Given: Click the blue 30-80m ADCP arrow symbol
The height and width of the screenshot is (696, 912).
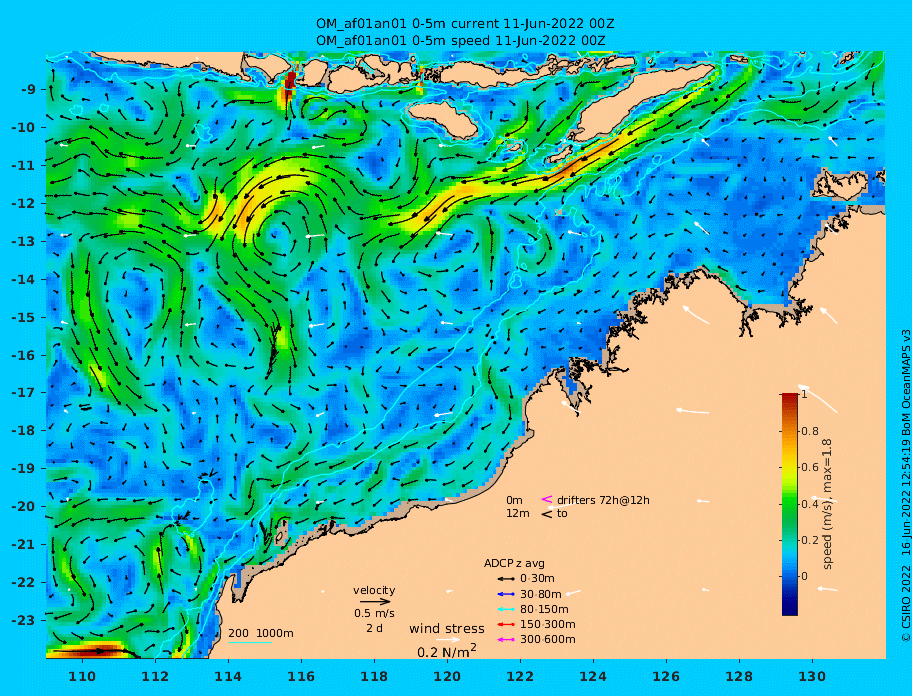Looking at the screenshot, I should pyautogui.click(x=506, y=594).
